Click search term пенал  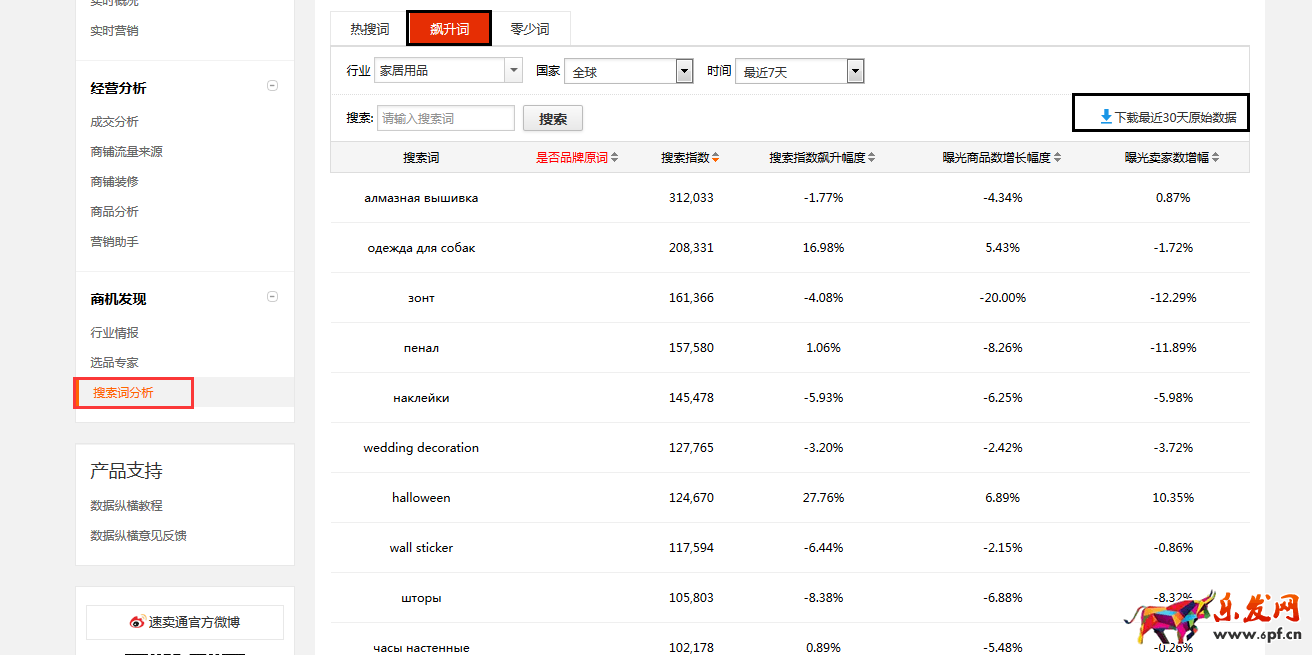tap(421, 348)
